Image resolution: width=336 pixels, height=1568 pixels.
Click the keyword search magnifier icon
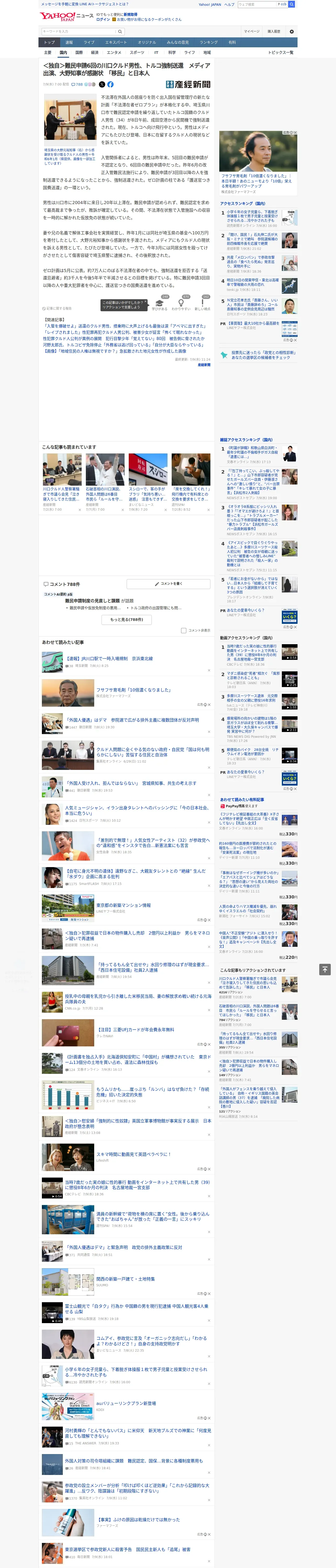pyautogui.click(x=120, y=32)
